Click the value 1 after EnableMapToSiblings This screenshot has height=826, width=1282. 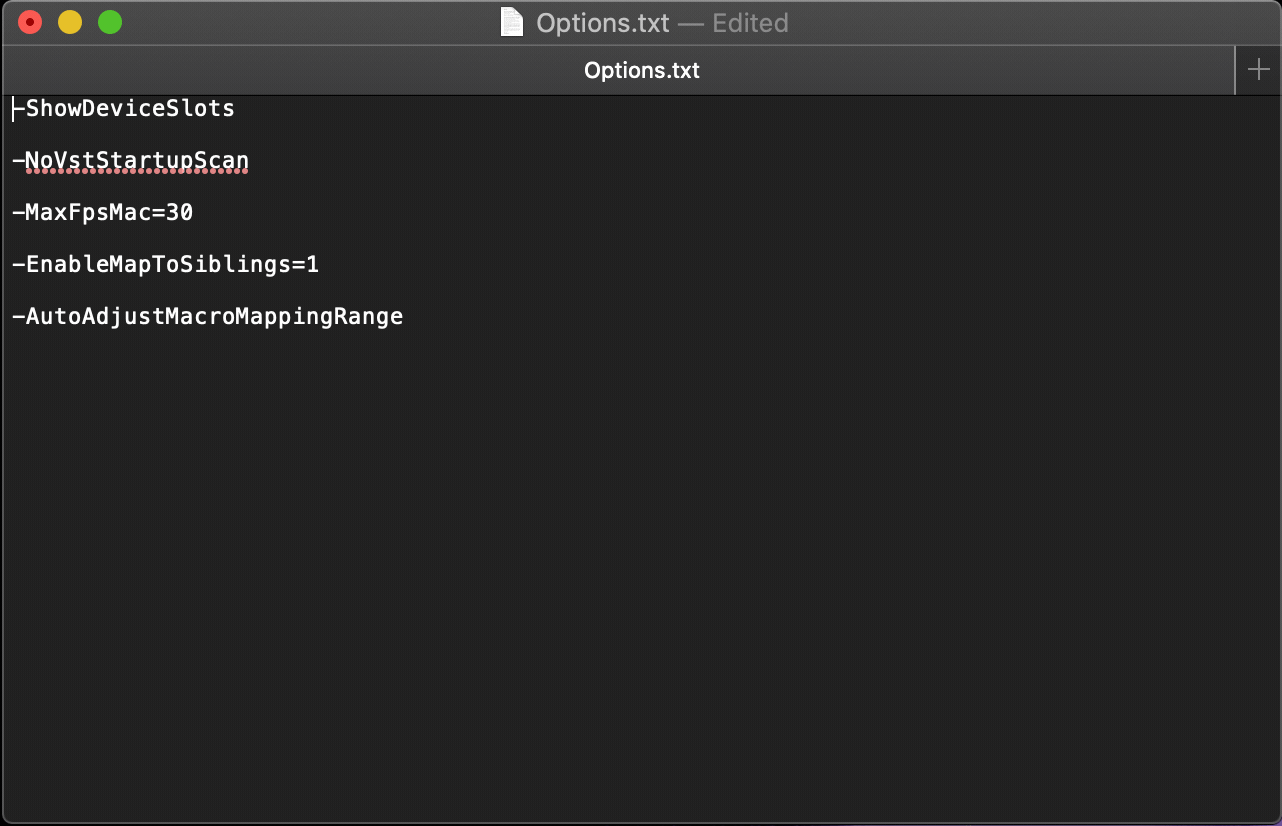click(x=313, y=265)
